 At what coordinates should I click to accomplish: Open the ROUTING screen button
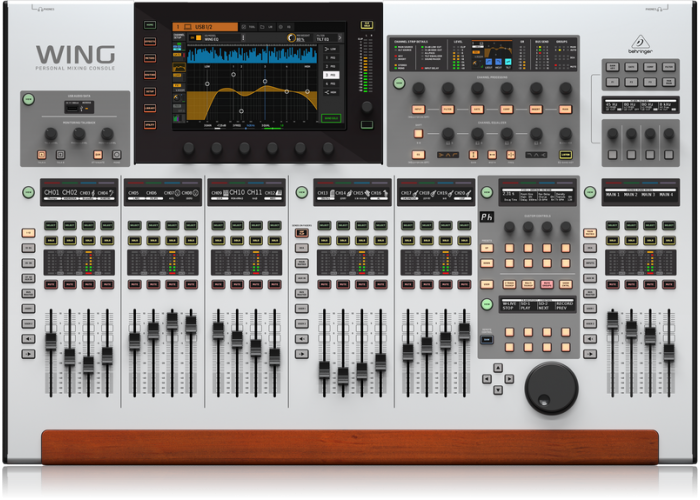tap(150, 75)
